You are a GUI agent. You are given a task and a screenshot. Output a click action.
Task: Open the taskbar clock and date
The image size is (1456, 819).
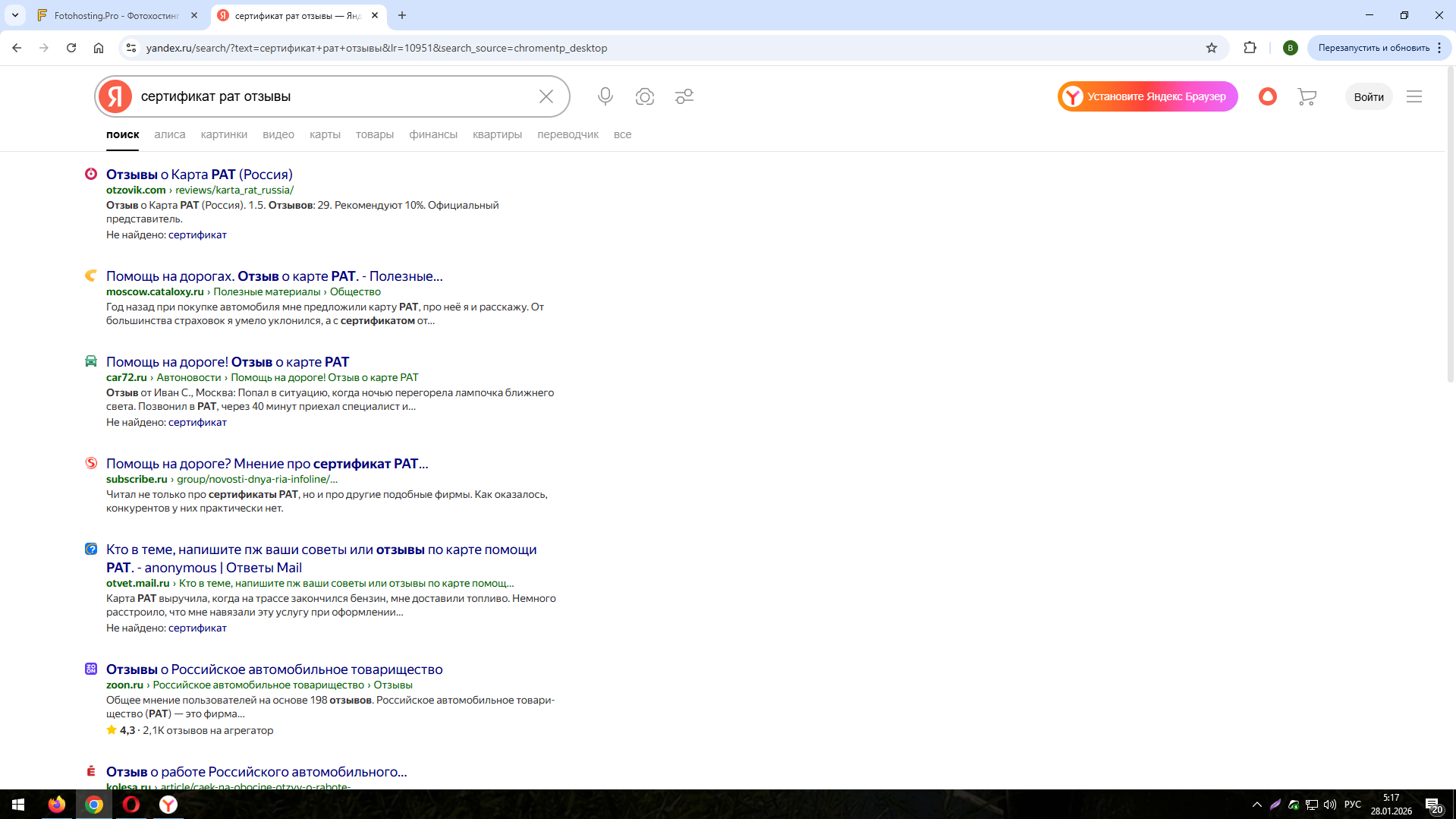1391,805
